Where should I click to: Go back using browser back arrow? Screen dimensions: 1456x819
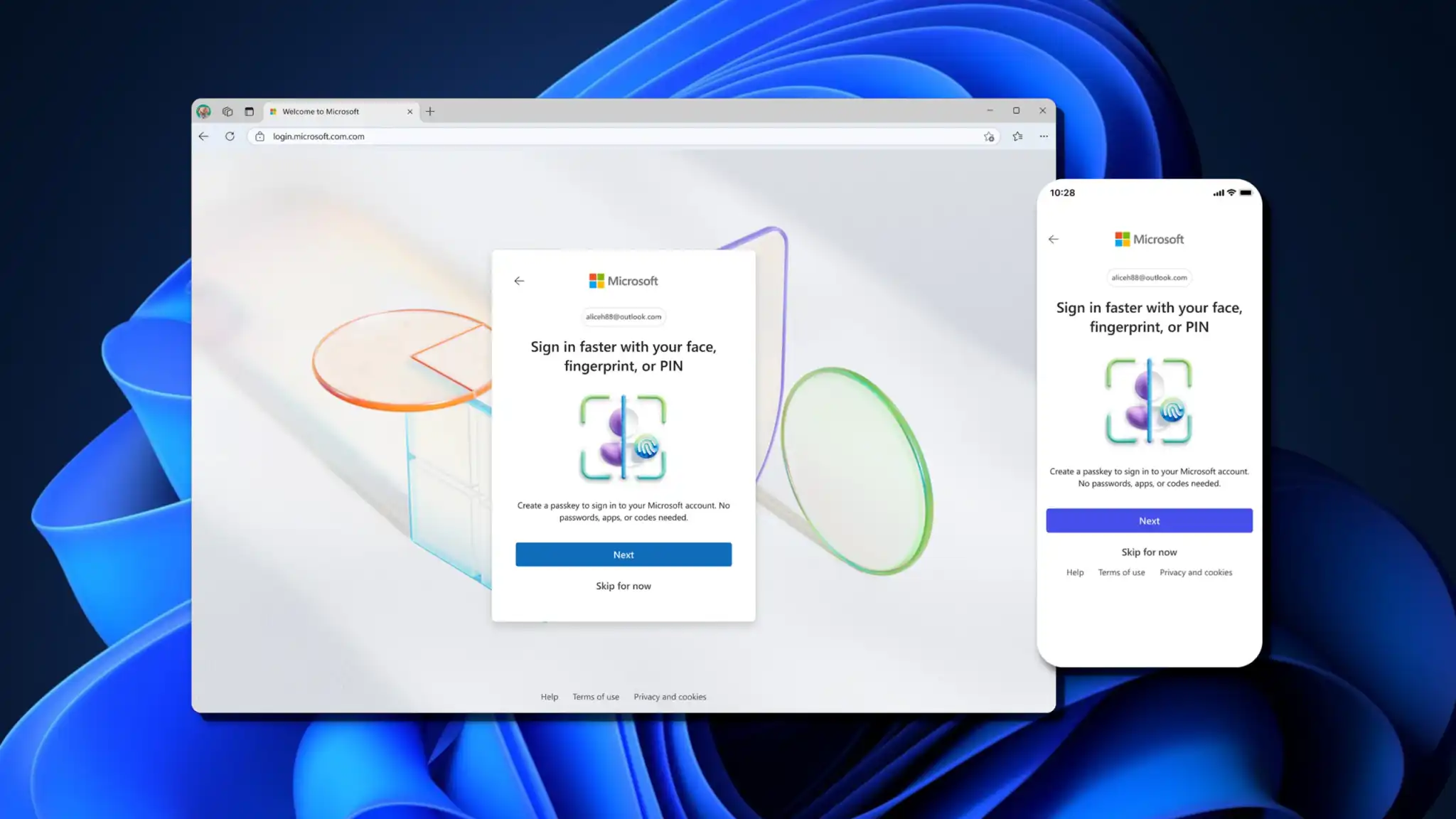pos(204,136)
